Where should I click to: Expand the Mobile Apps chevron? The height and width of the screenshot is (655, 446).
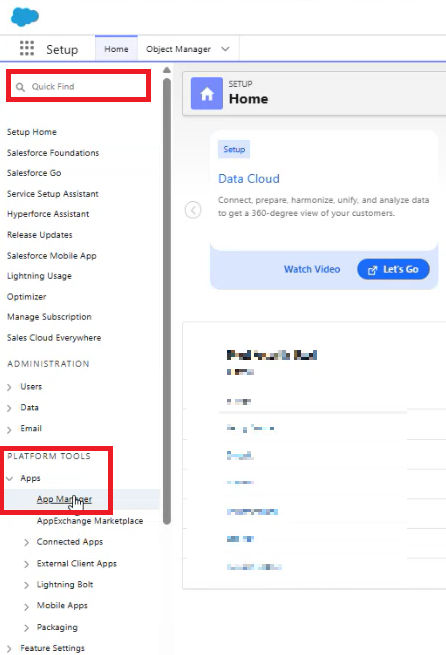[x=26, y=606]
